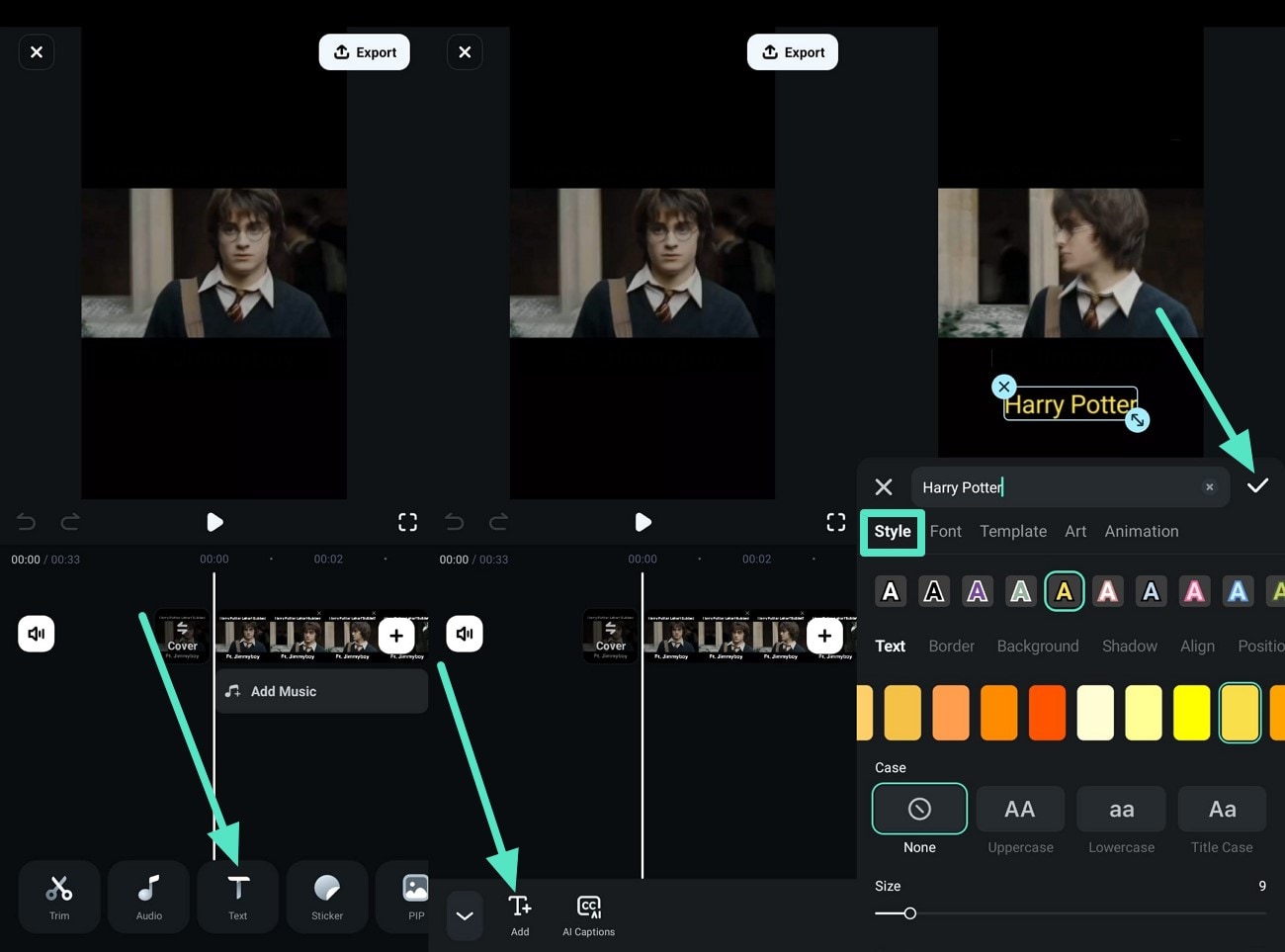Open the Sticker tool

(x=327, y=896)
